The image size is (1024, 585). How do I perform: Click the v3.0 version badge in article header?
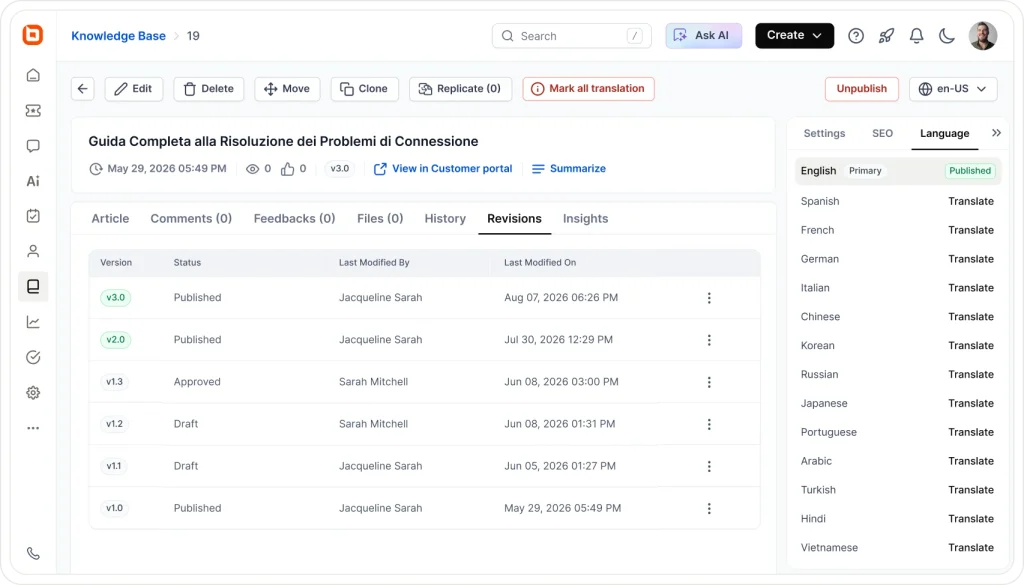coord(340,168)
